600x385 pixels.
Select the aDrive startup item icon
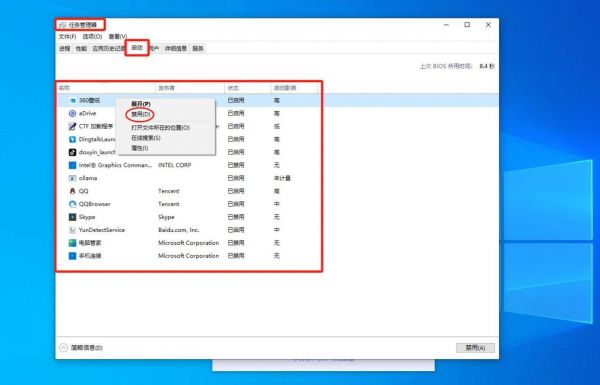click(x=72, y=113)
